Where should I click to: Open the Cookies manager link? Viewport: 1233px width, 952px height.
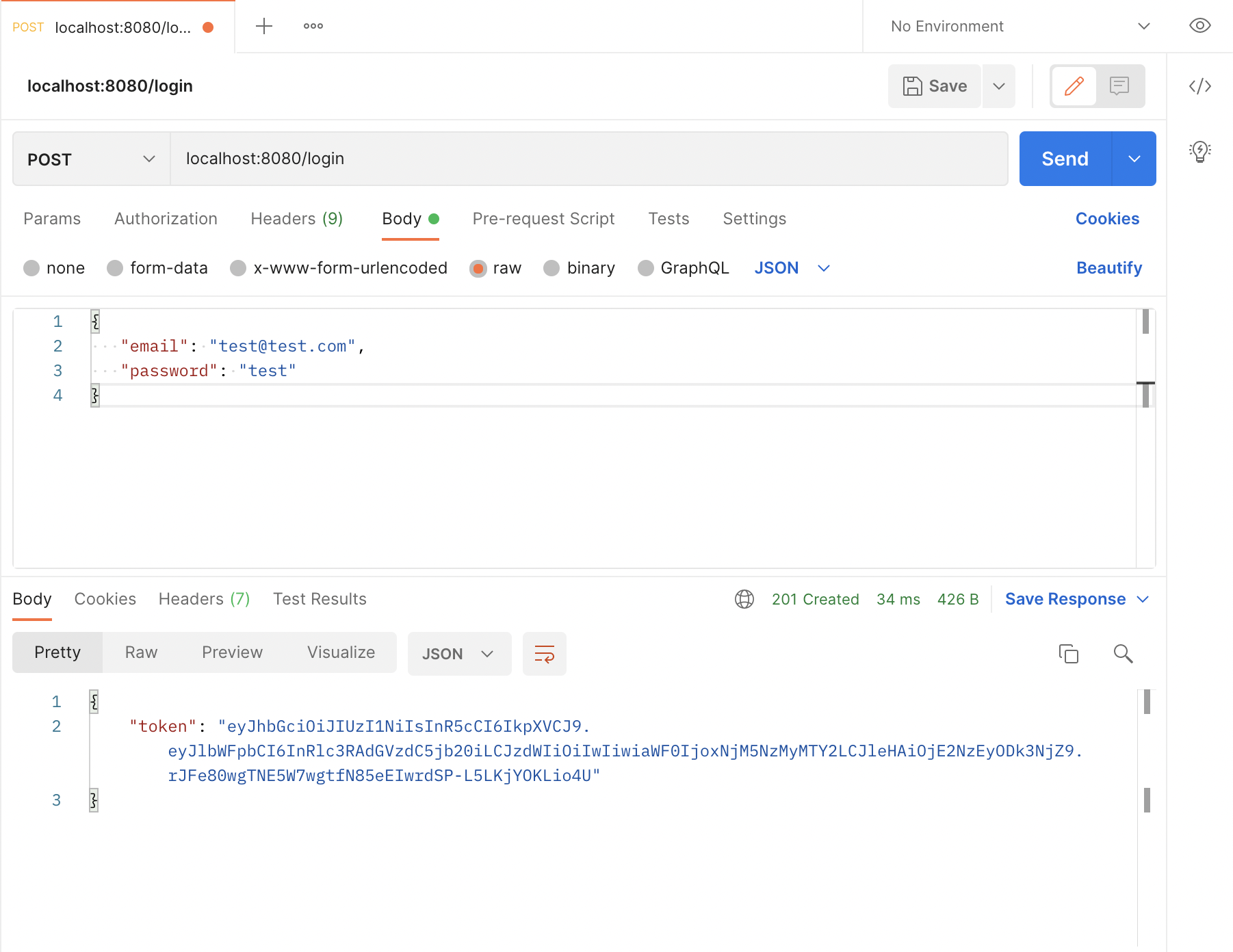pyautogui.click(x=1107, y=219)
